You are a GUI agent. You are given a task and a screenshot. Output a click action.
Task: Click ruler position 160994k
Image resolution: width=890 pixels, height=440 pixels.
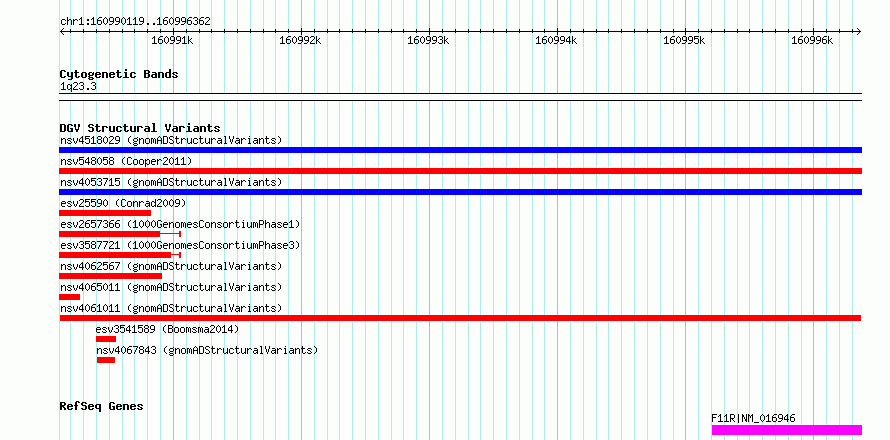click(x=556, y=40)
